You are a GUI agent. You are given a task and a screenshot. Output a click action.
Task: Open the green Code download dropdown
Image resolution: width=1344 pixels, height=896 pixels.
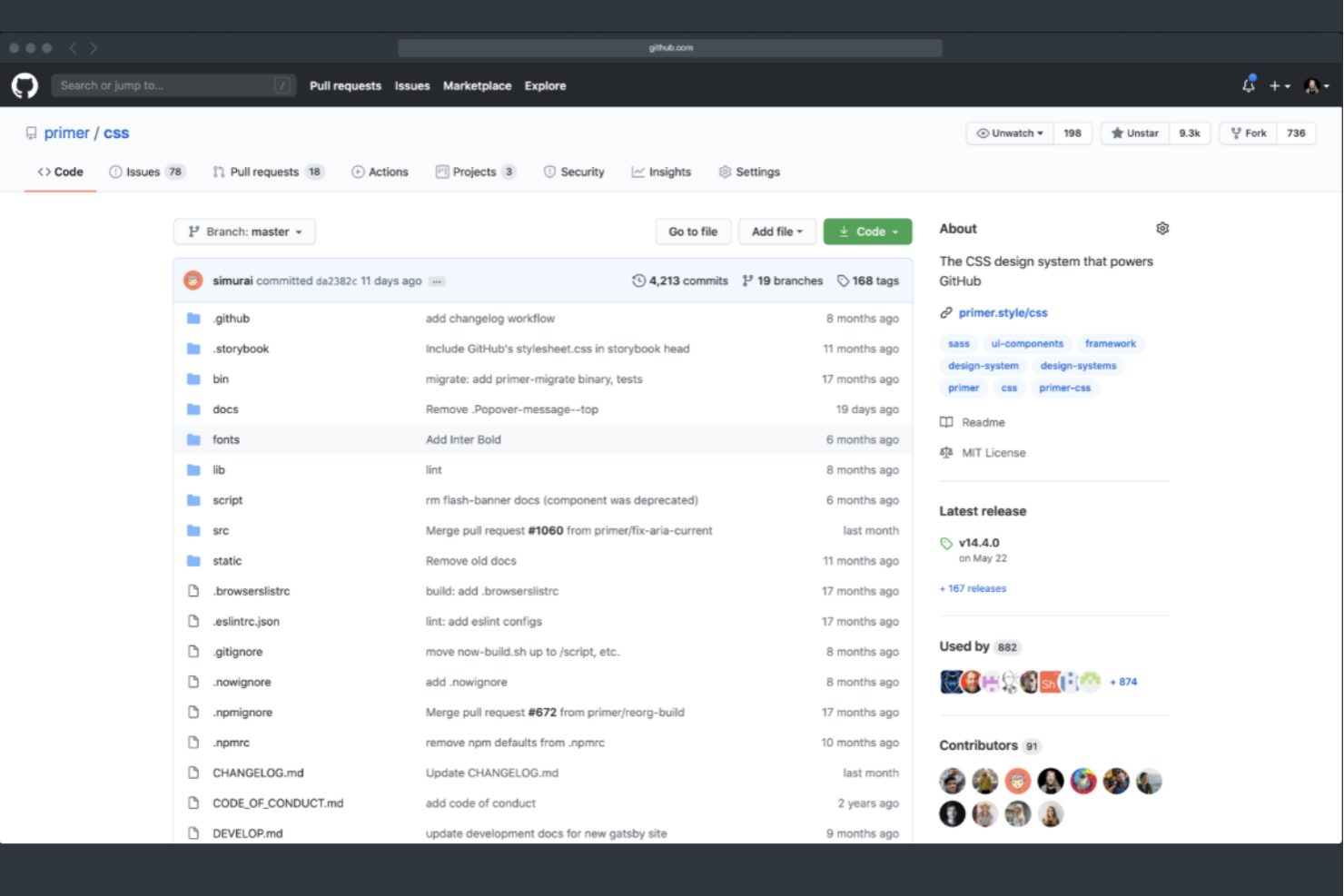[866, 231]
